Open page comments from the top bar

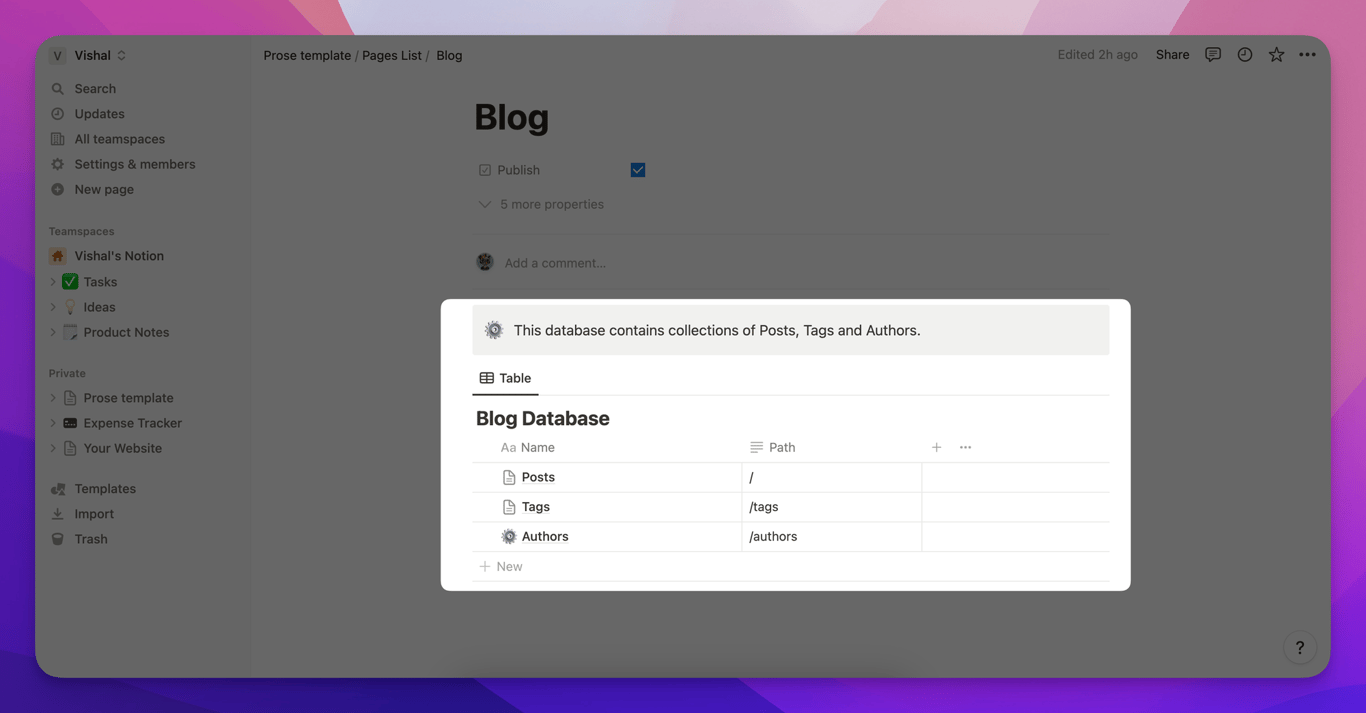[x=1213, y=54]
